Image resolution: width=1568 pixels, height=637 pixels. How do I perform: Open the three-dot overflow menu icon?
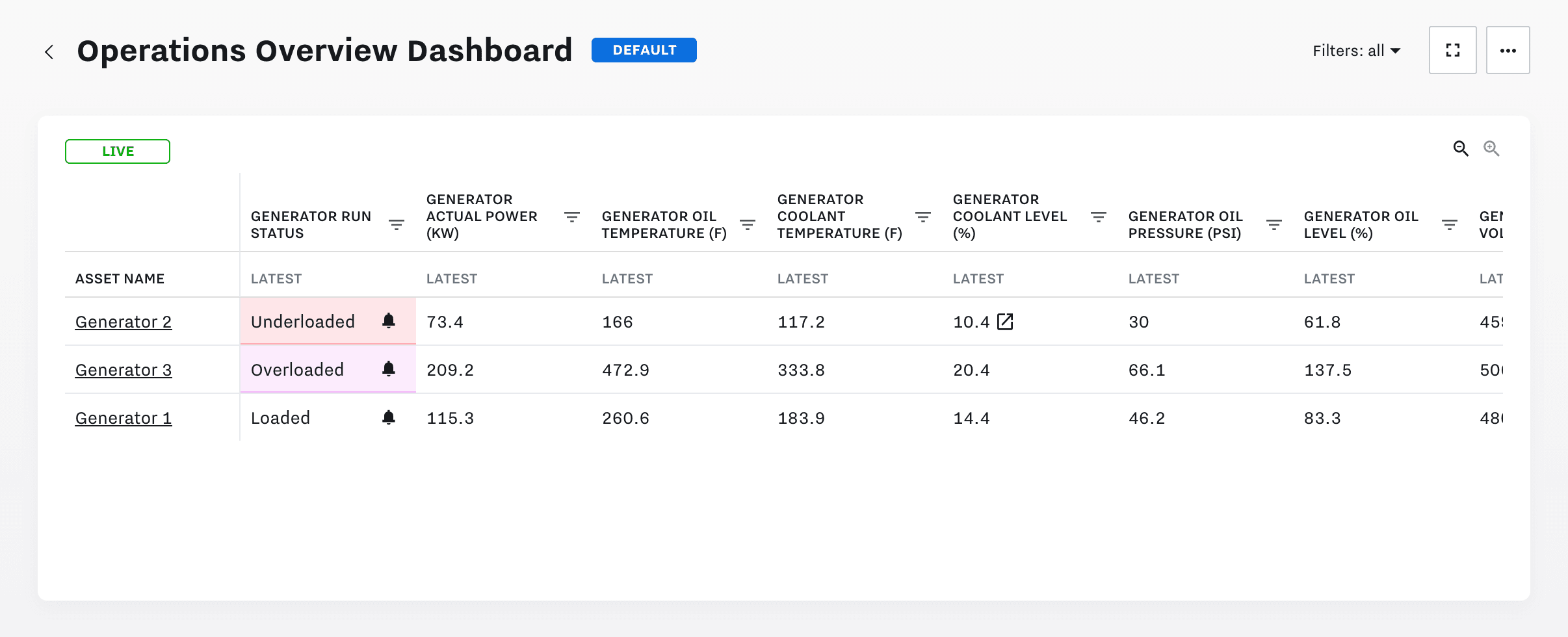coord(1509,49)
